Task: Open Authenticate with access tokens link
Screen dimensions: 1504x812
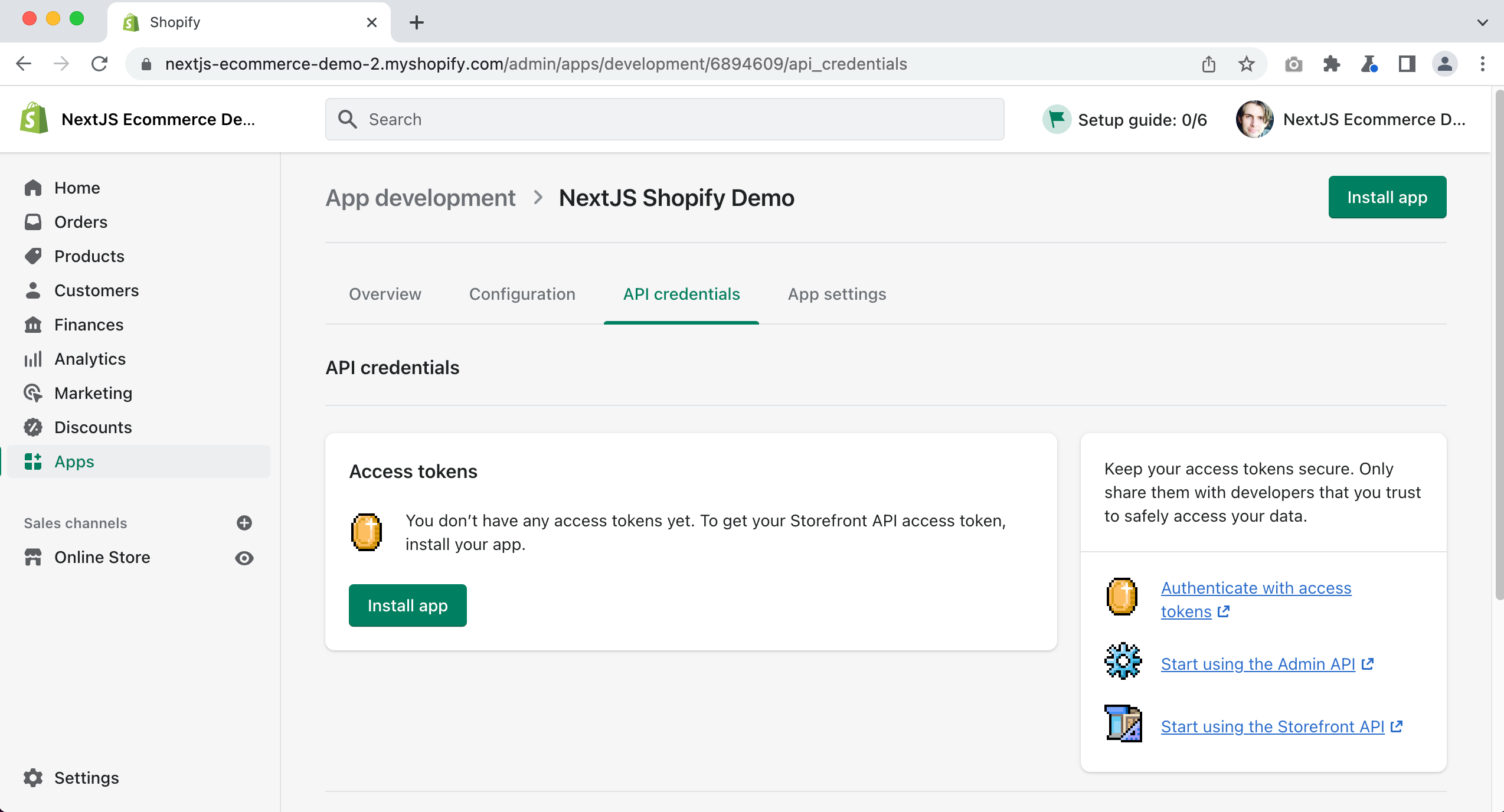Action: (x=1255, y=600)
